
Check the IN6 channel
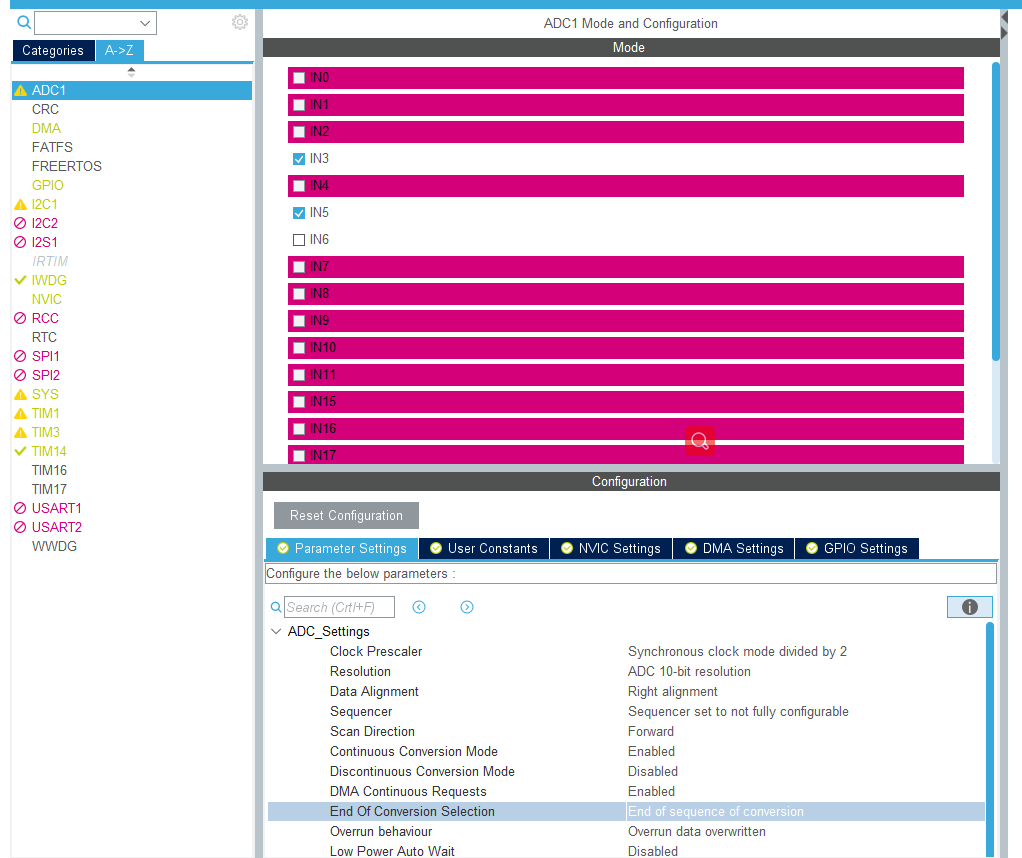click(297, 239)
